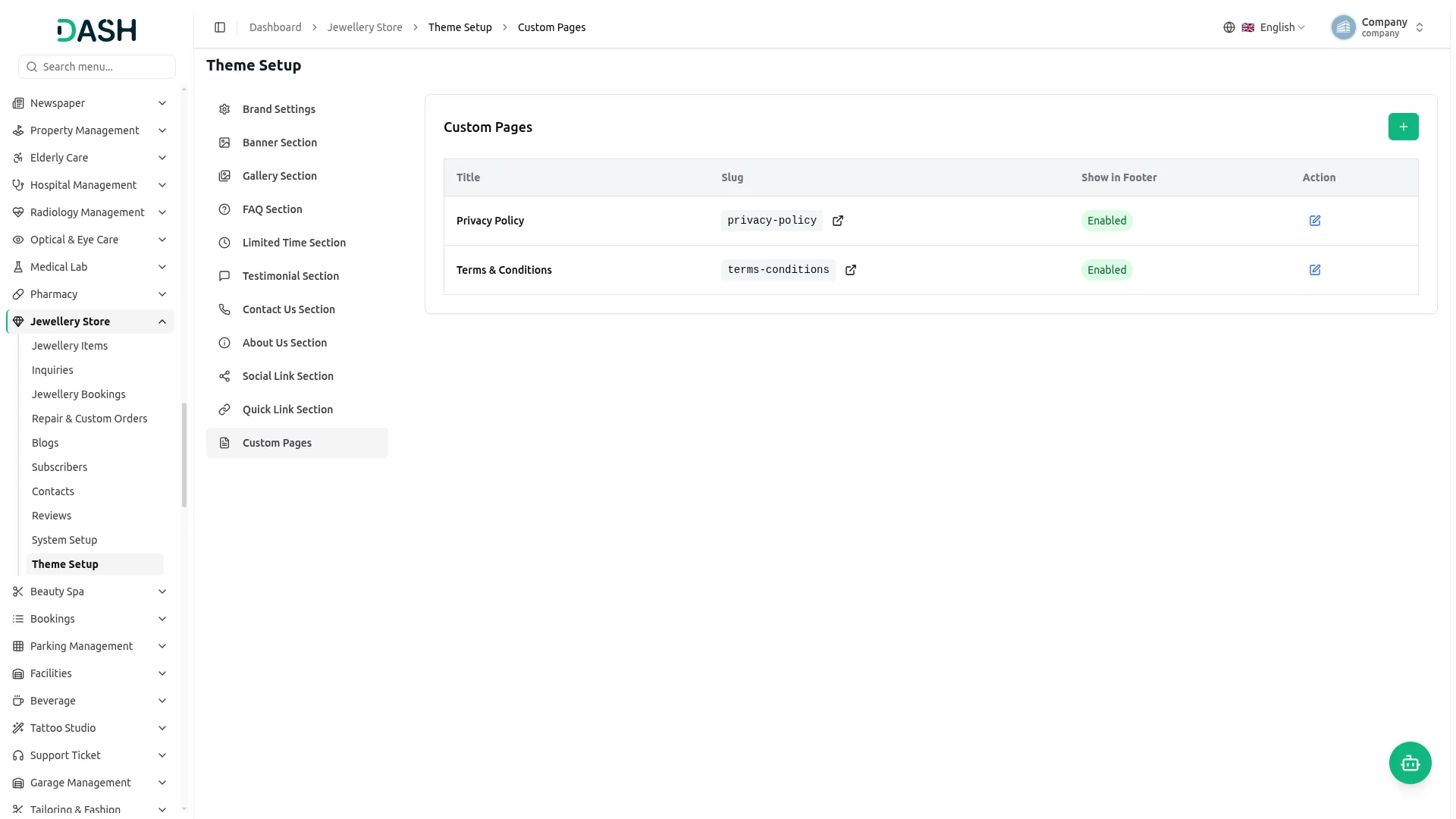
Task: Open Brand Settings tab
Action: 297,109
